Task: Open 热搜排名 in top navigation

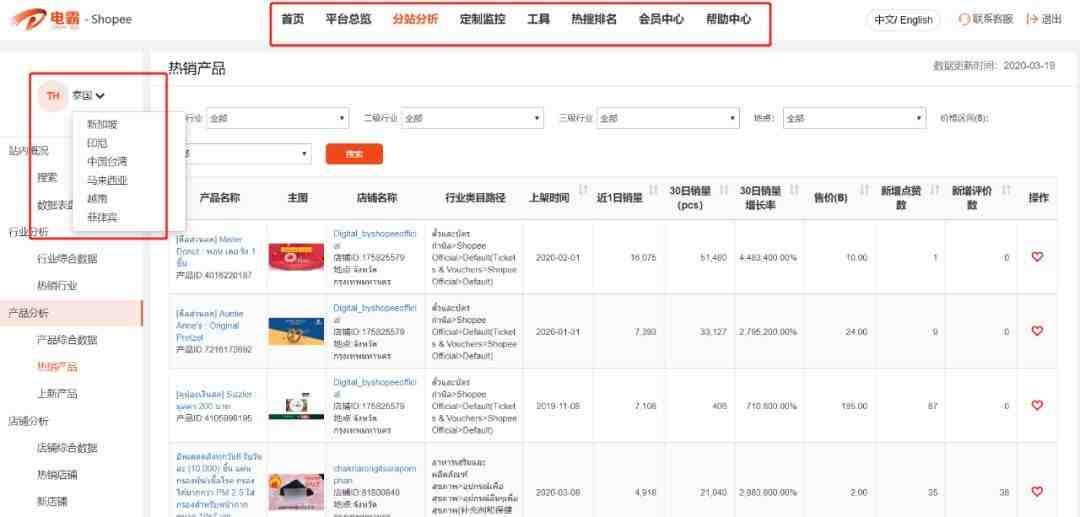Action: [x=594, y=19]
